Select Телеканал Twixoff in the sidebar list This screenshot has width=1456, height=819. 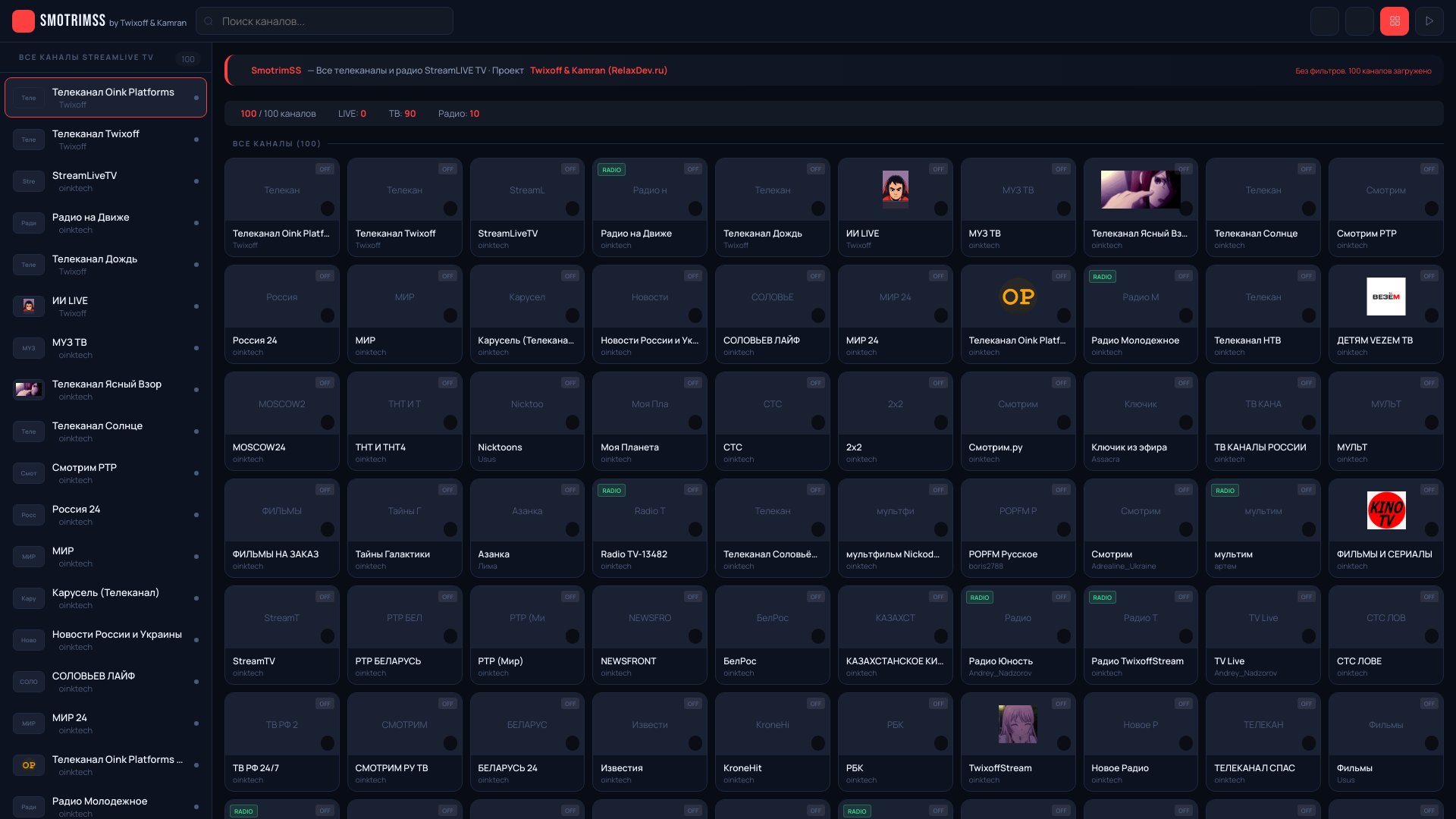pos(106,140)
